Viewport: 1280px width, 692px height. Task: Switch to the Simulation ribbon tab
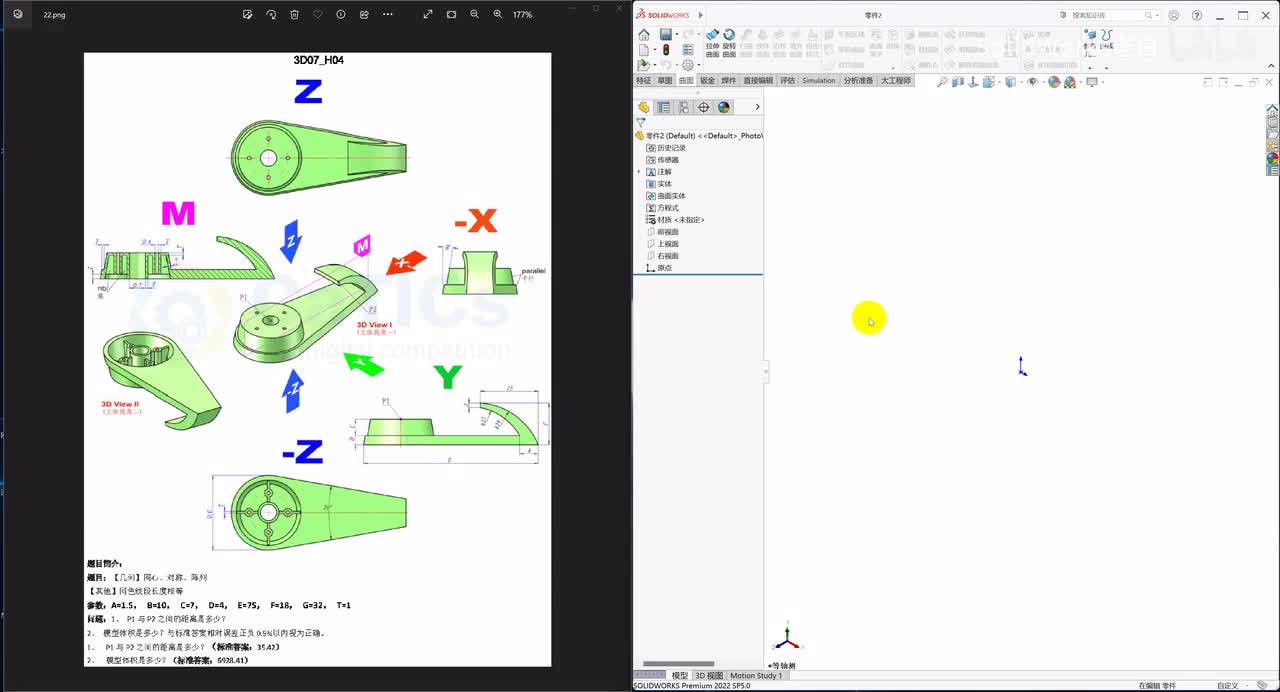819,80
